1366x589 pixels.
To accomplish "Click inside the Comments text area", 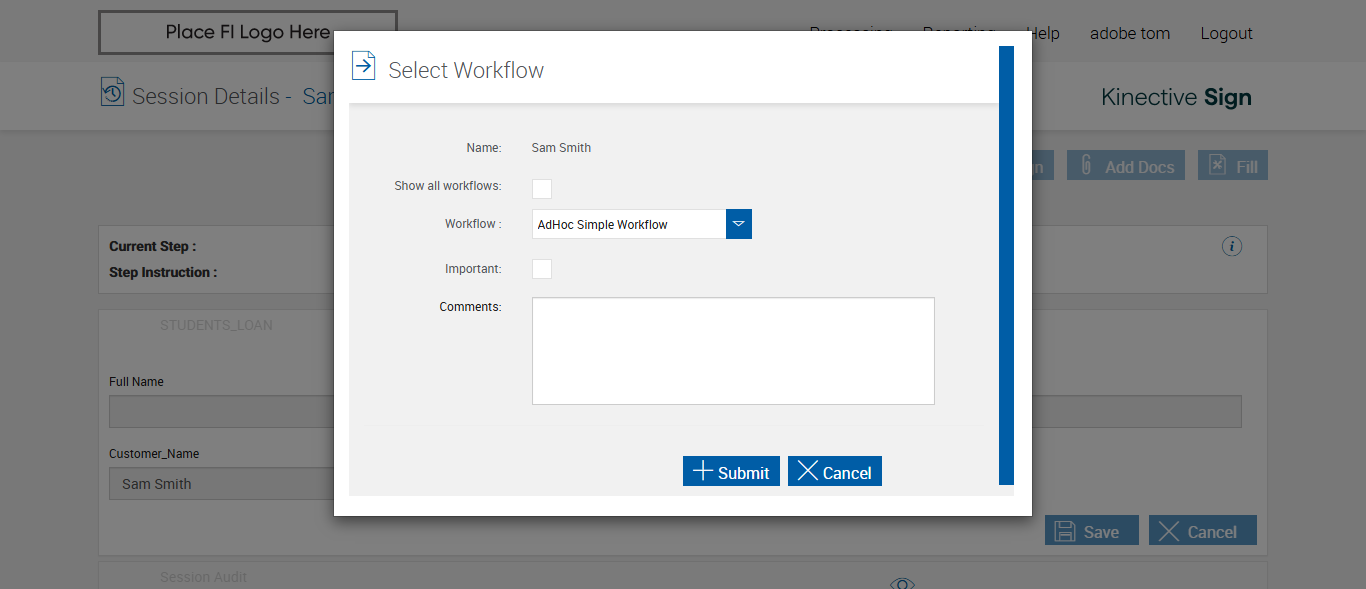I will [732, 350].
